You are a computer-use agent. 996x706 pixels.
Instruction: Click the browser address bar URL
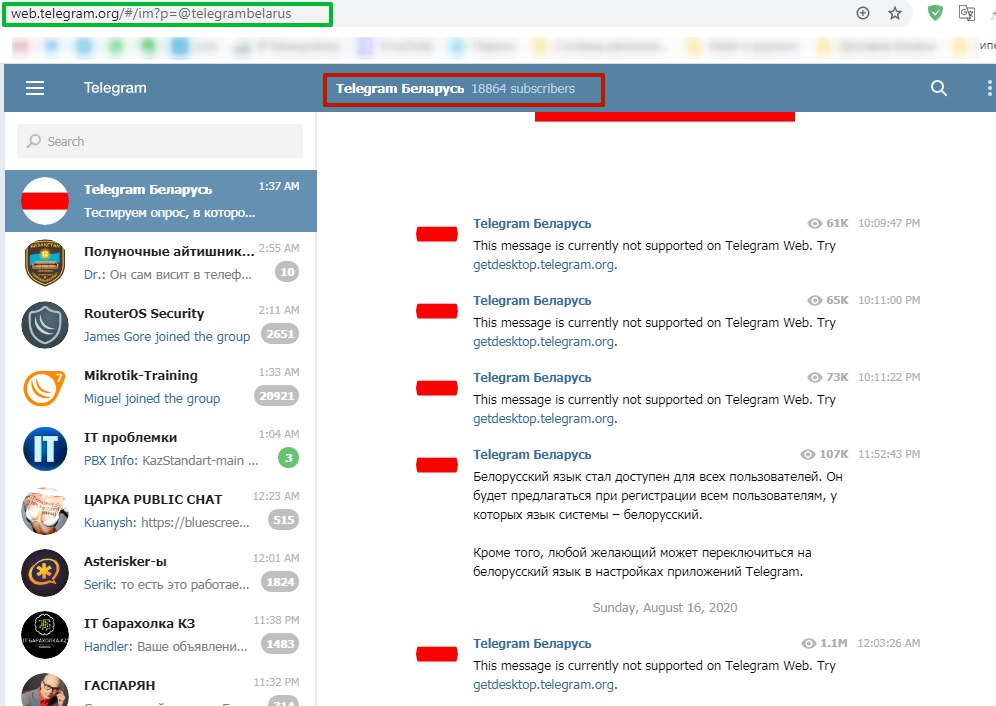click(x=151, y=13)
